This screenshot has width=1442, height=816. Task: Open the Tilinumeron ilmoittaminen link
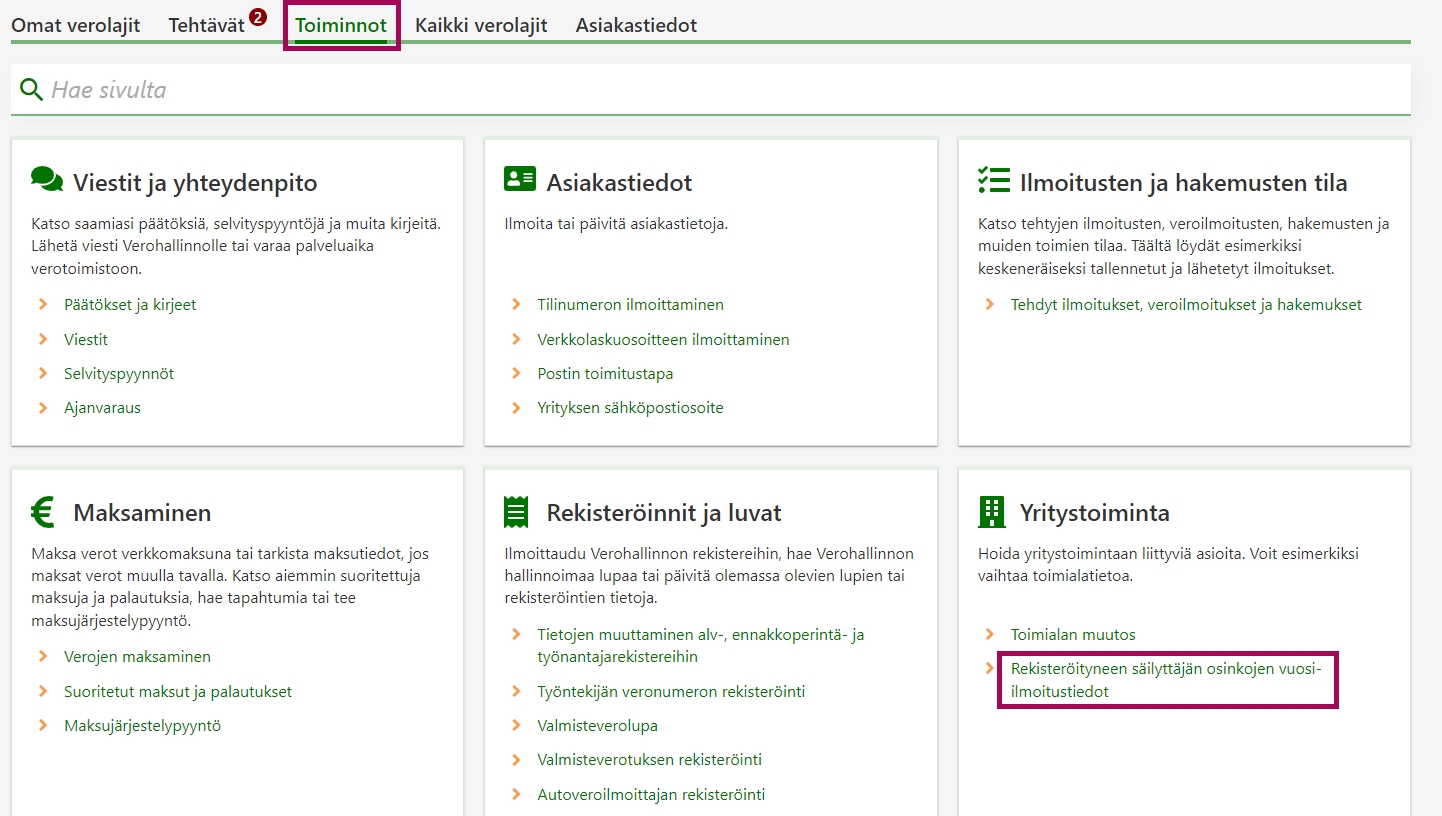[x=630, y=305]
